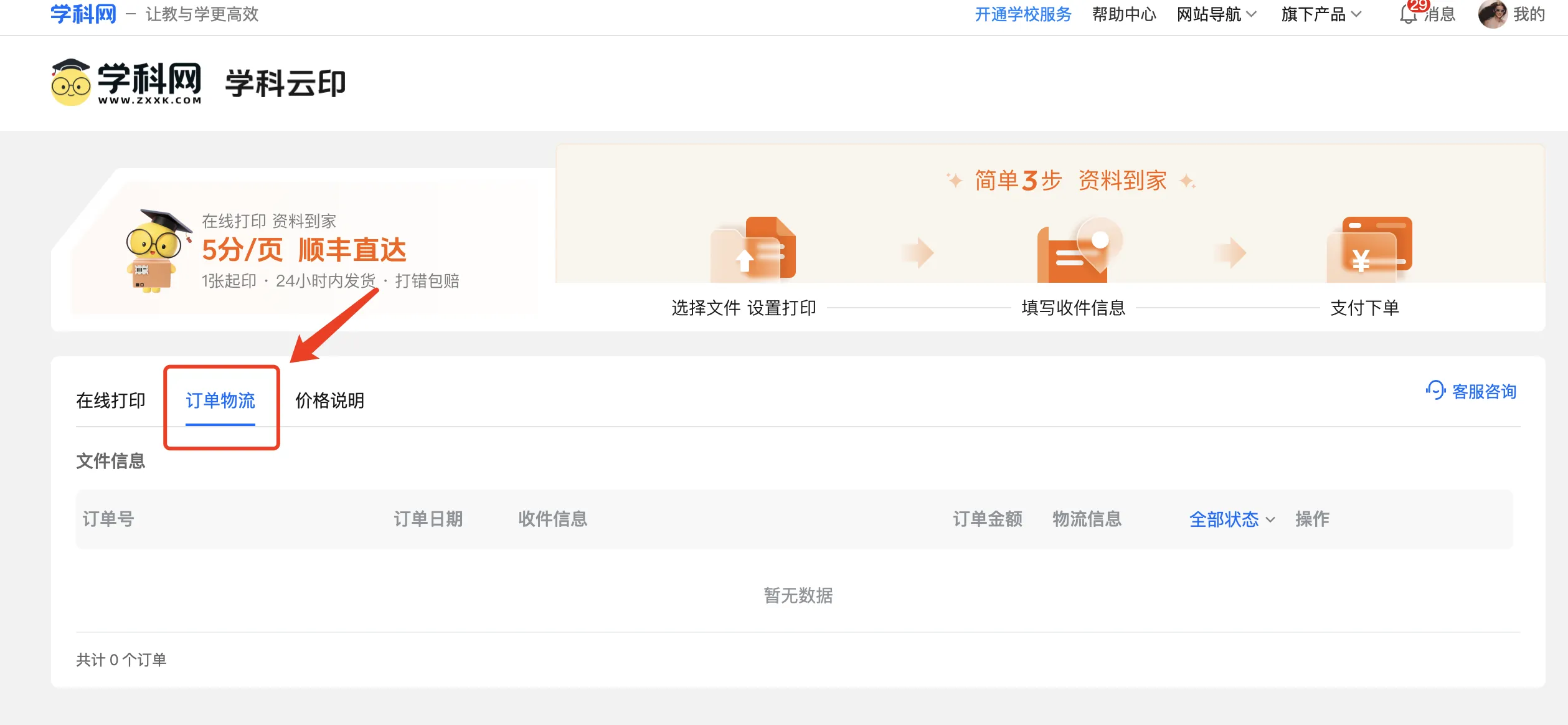Click the file upload folder icon
The image size is (1568, 725).
tap(754, 249)
